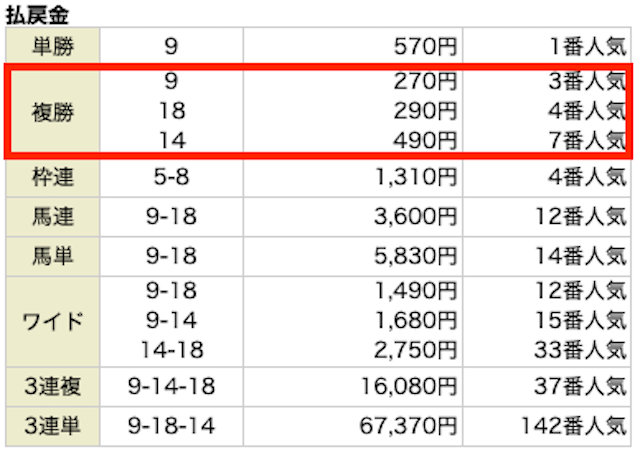Select the 1番人気 popularity cell
The image size is (640, 452).
pos(588,47)
